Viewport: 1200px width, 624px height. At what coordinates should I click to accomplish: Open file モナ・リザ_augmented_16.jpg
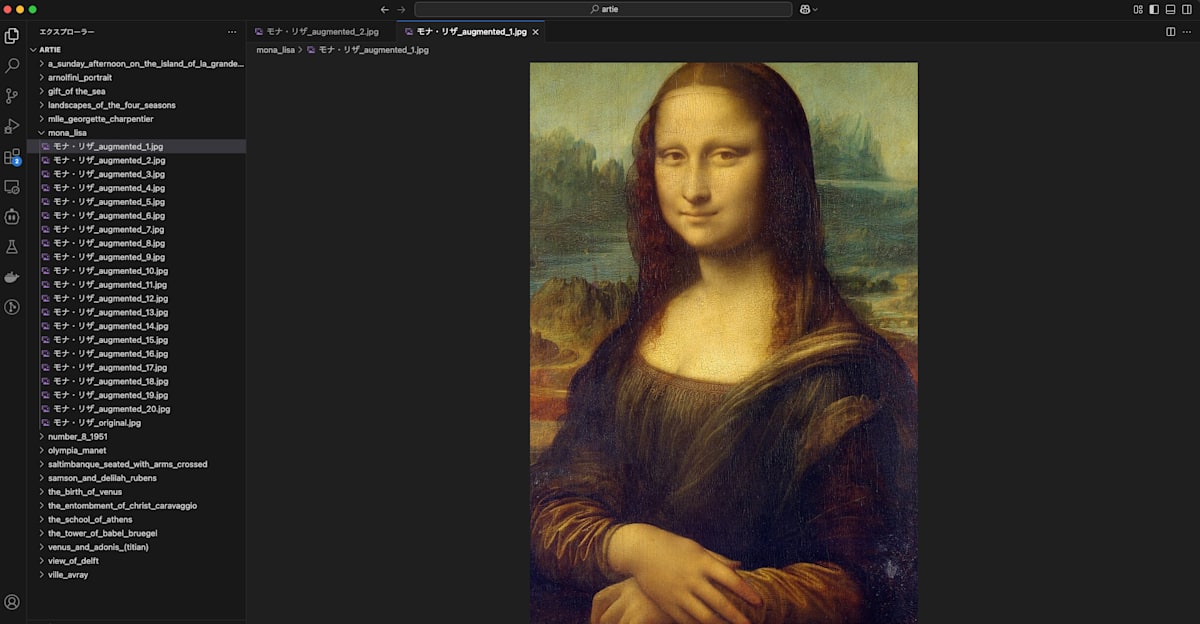[136, 354]
